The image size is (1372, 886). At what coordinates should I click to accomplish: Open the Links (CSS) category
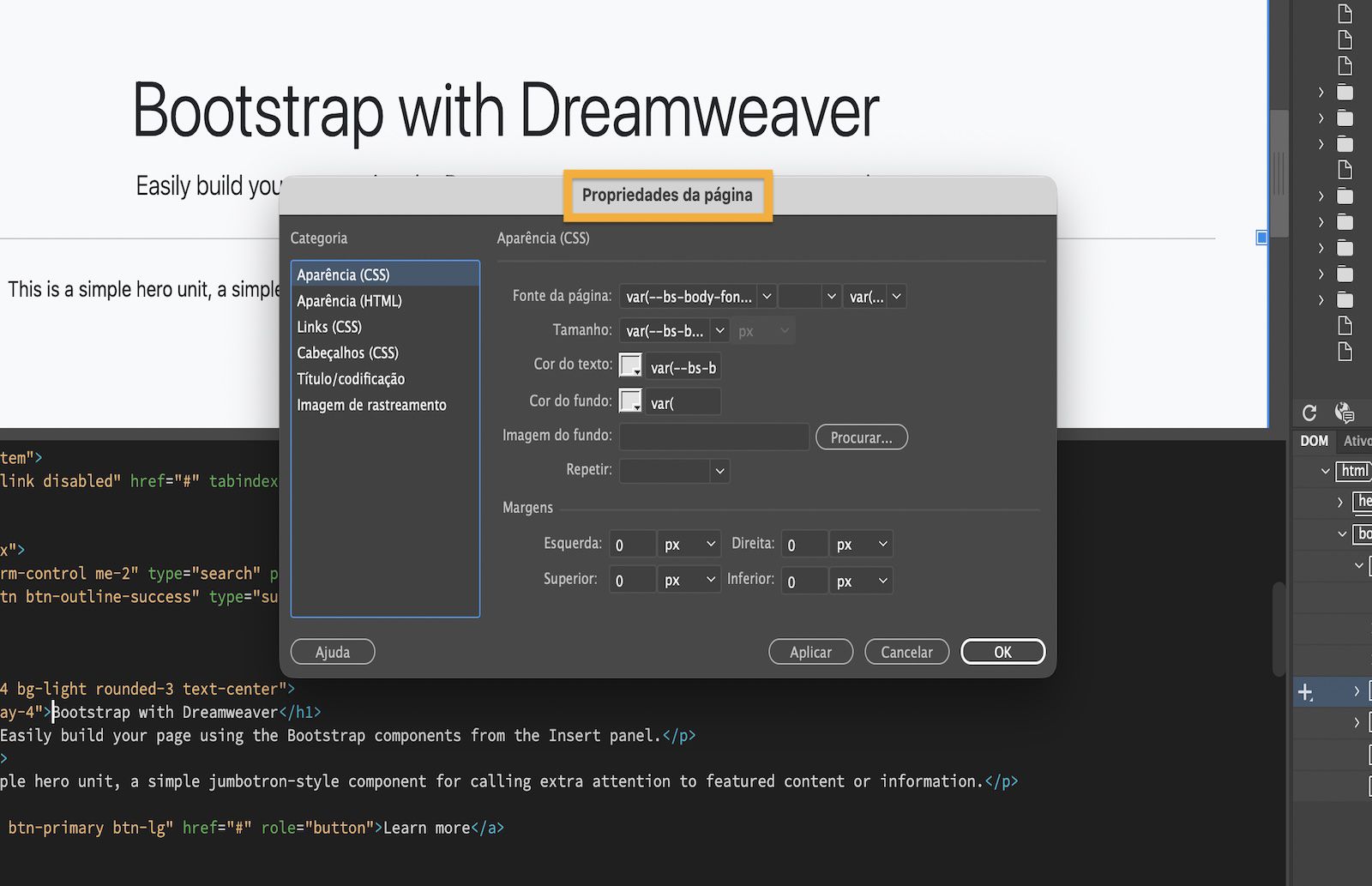tap(385, 327)
